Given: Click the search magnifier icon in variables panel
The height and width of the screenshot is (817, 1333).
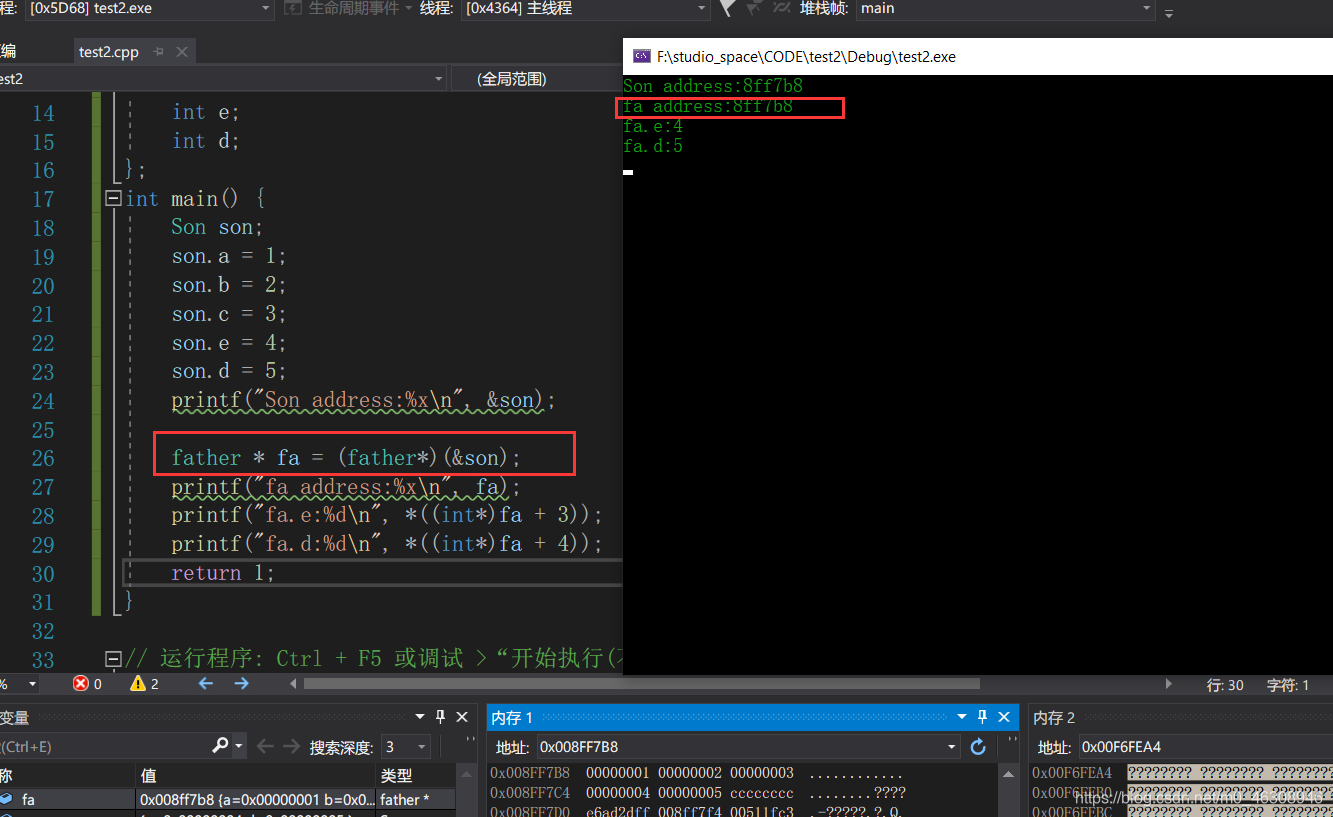Looking at the screenshot, I should click(x=221, y=746).
